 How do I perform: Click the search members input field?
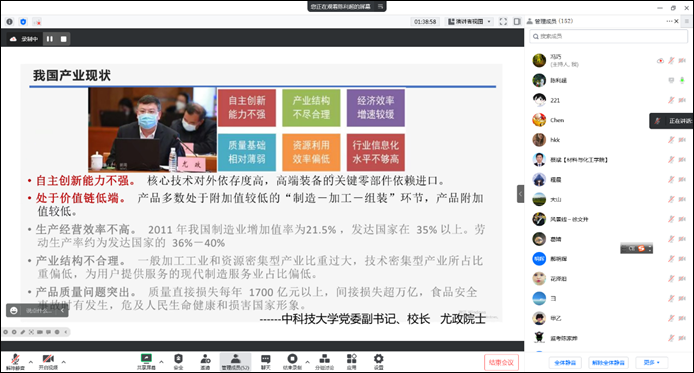[x=609, y=36]
